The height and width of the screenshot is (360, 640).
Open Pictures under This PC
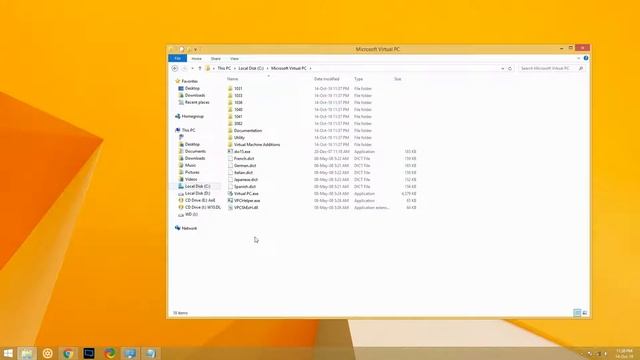192,172
